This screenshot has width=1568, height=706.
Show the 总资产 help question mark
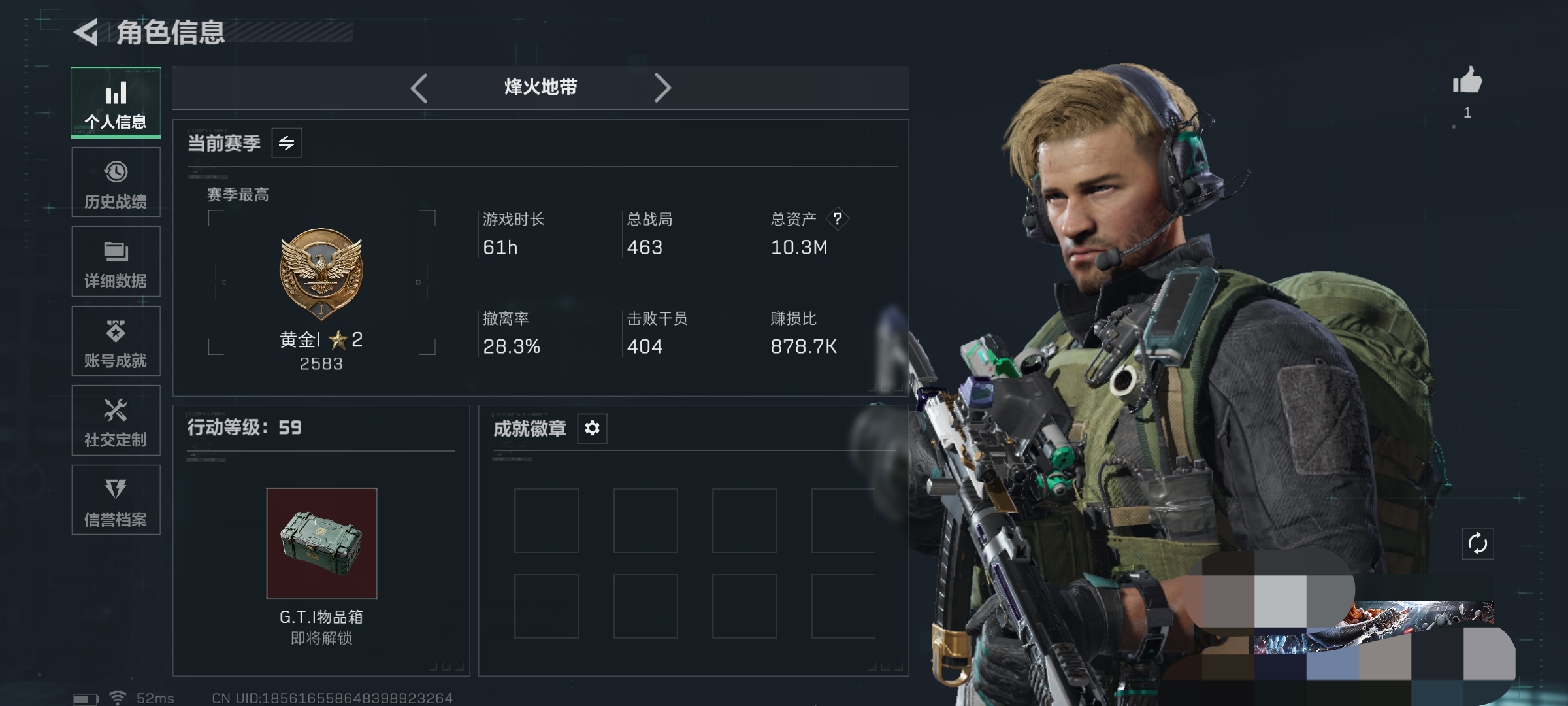[838, 219]
